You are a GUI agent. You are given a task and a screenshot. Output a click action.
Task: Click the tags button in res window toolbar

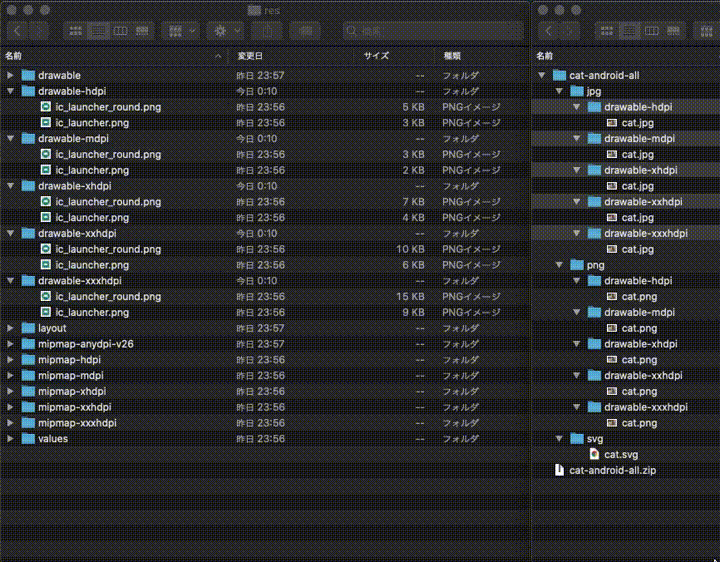[x=305, y=31]
